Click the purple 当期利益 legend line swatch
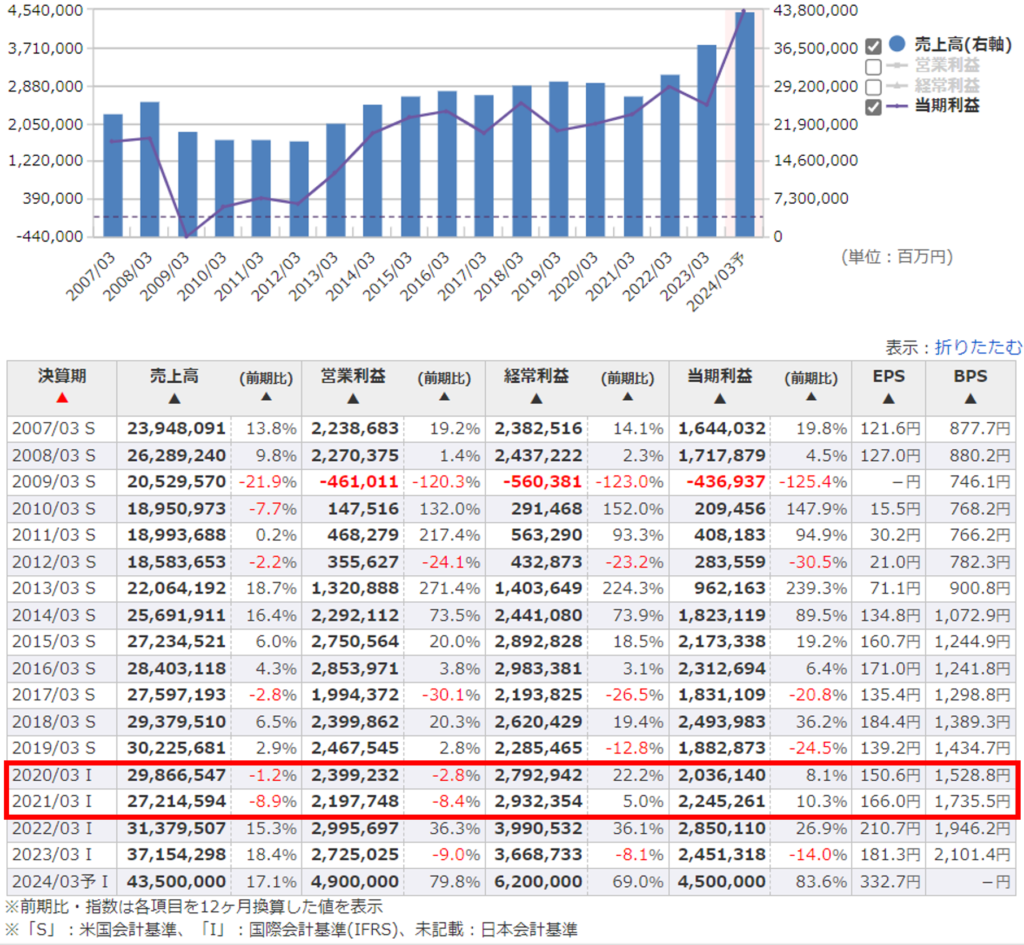 click(x=897, y=107)
